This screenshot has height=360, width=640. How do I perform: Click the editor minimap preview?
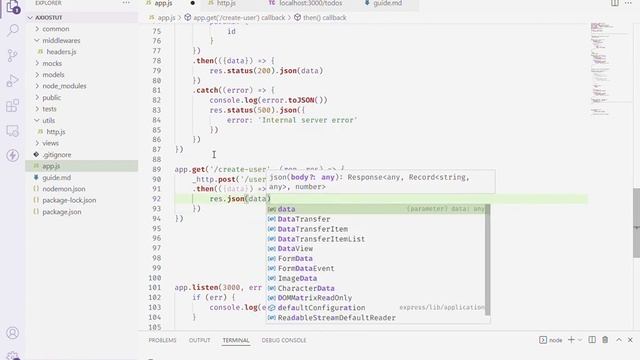pyautogui.click(x=610, y=69)
